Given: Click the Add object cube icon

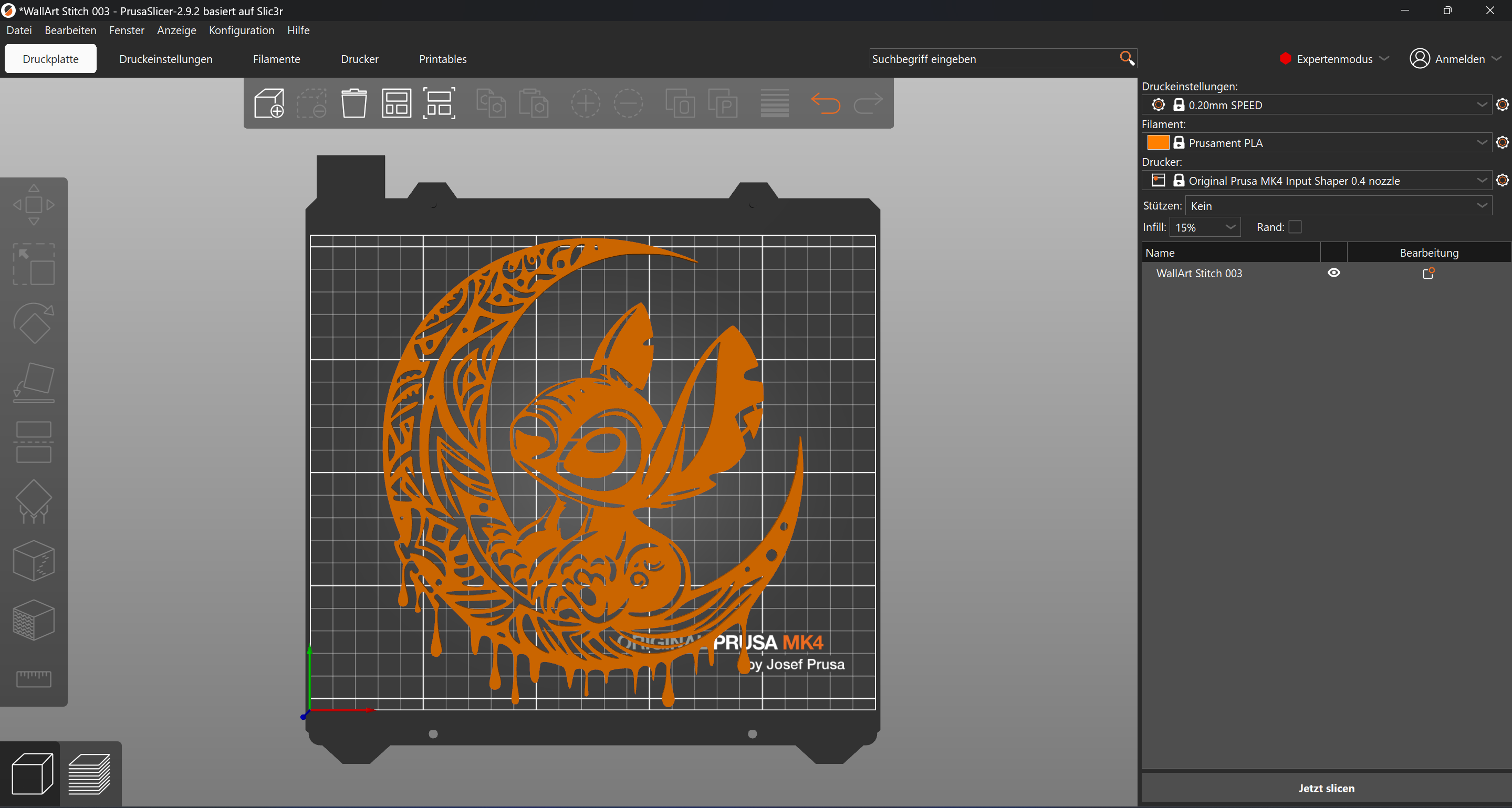Looking at the screenshot, I should pos(269,103).
